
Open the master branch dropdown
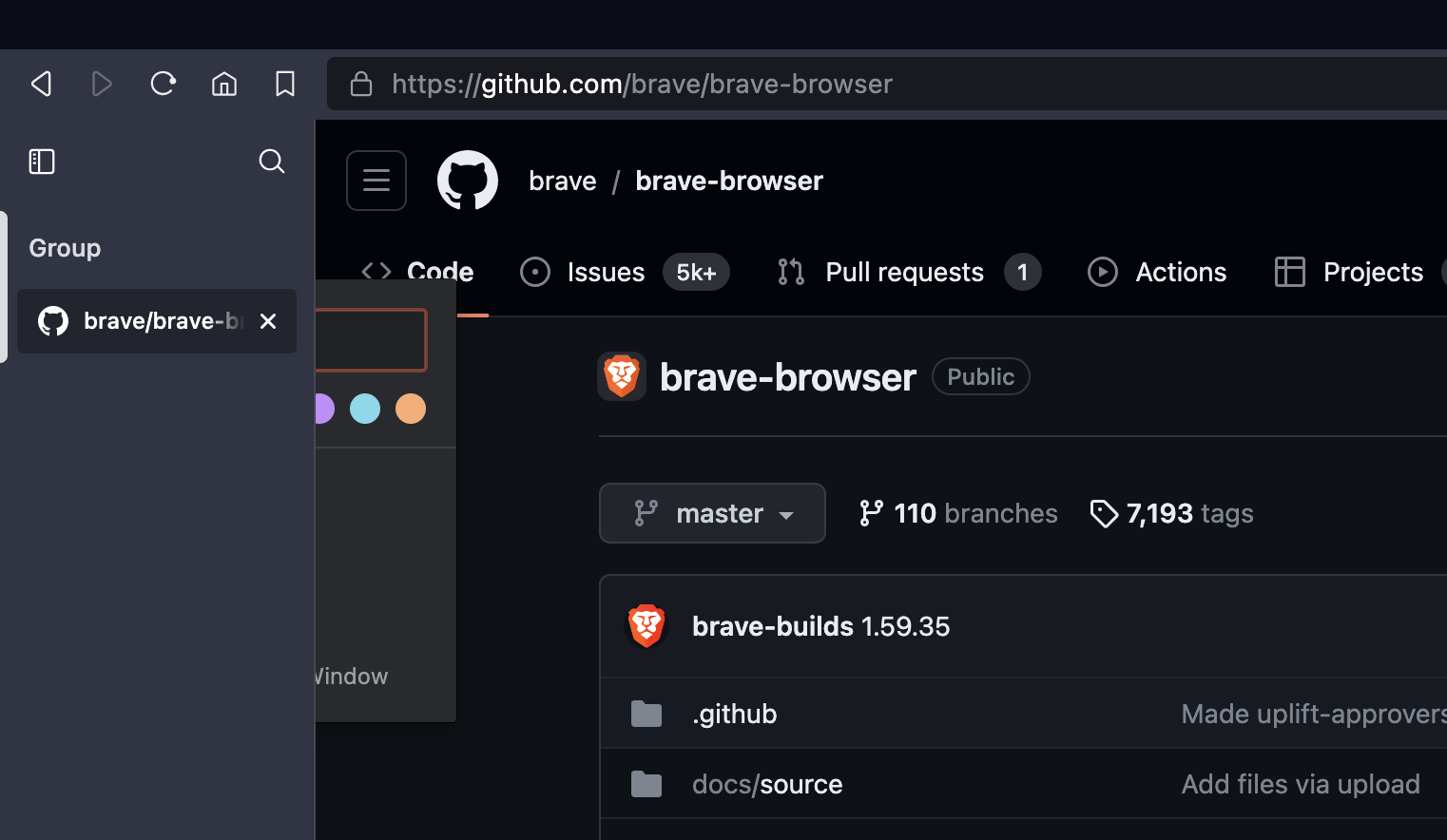712,513
